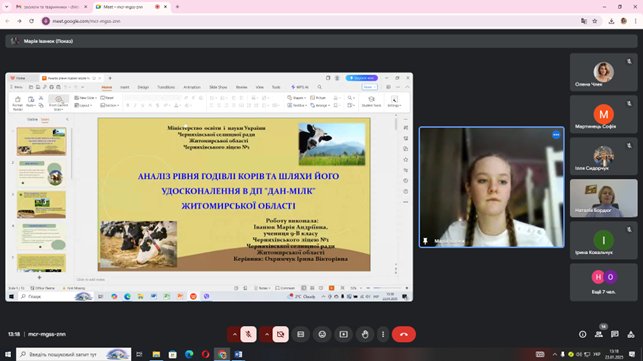Open Word from the taskbar

(x=238, y=354)
